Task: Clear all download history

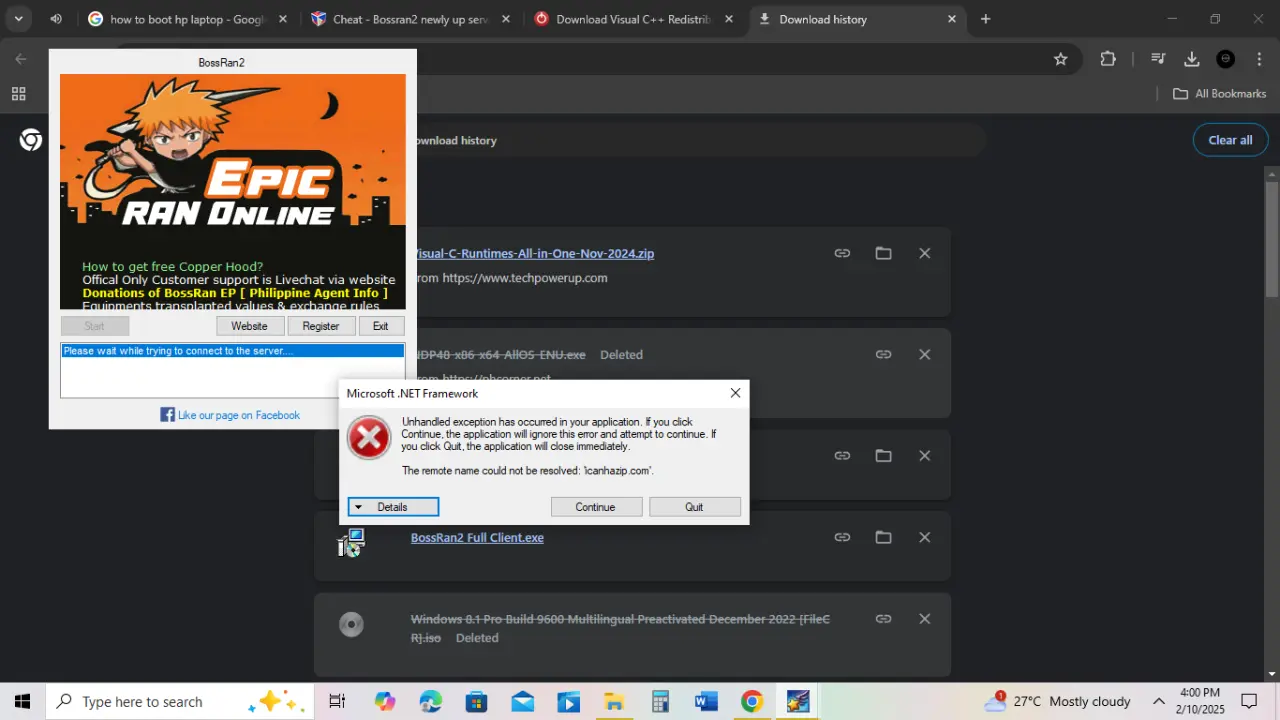Action: click(1230, 140)
